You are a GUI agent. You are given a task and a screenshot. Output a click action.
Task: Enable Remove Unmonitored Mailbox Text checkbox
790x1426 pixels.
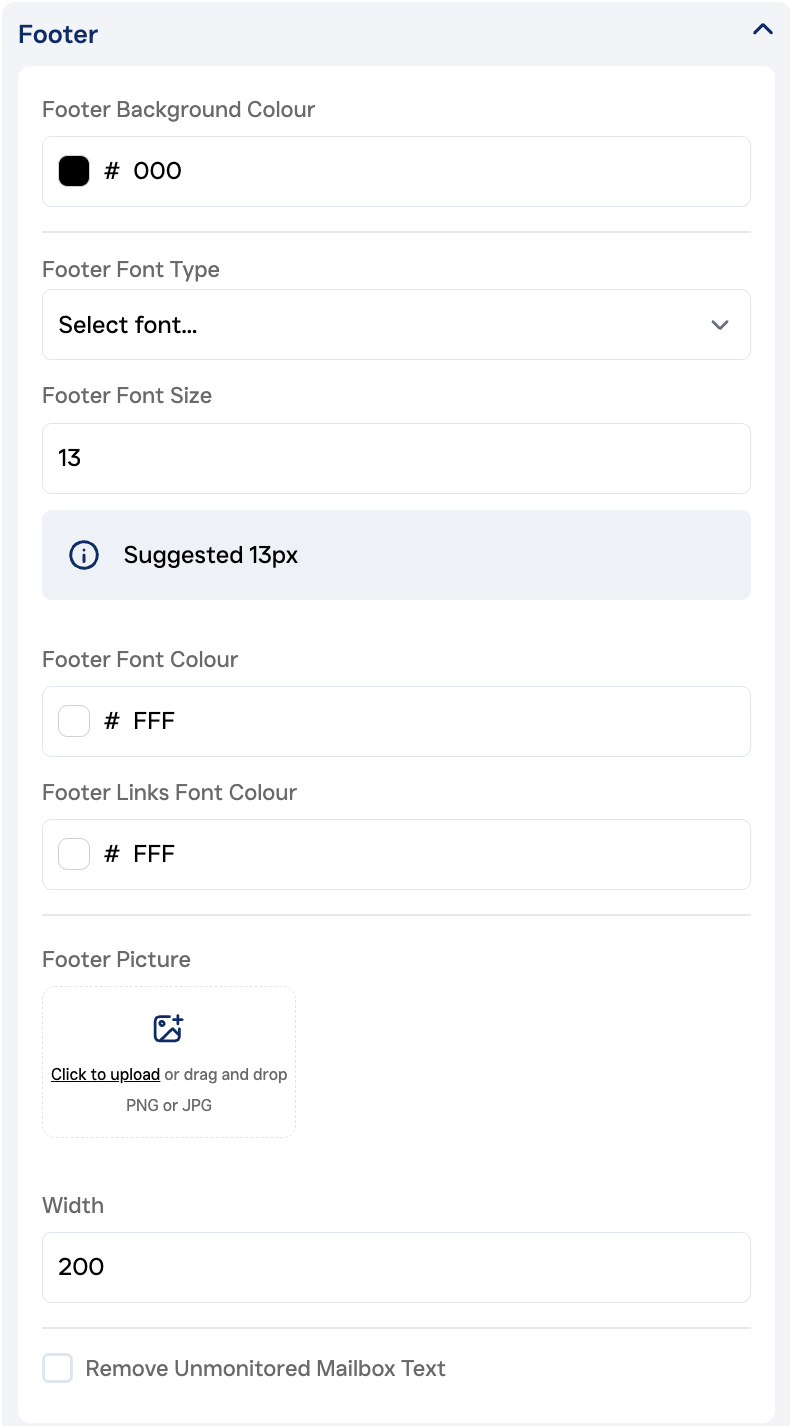pyautogui.click(x=58, y=1368)
